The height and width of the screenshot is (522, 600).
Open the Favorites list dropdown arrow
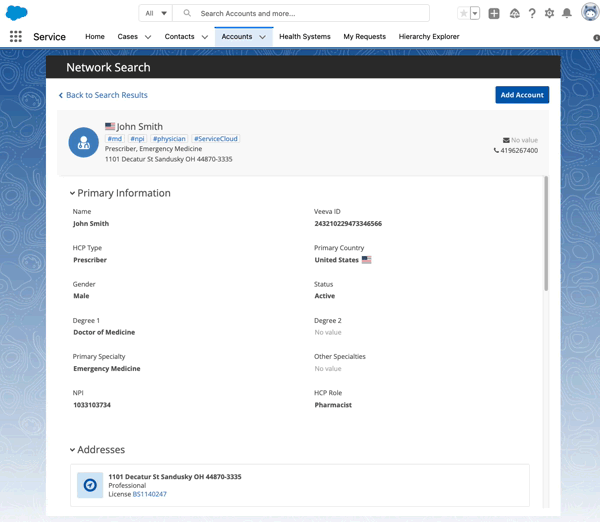click(x=475, y=14)
